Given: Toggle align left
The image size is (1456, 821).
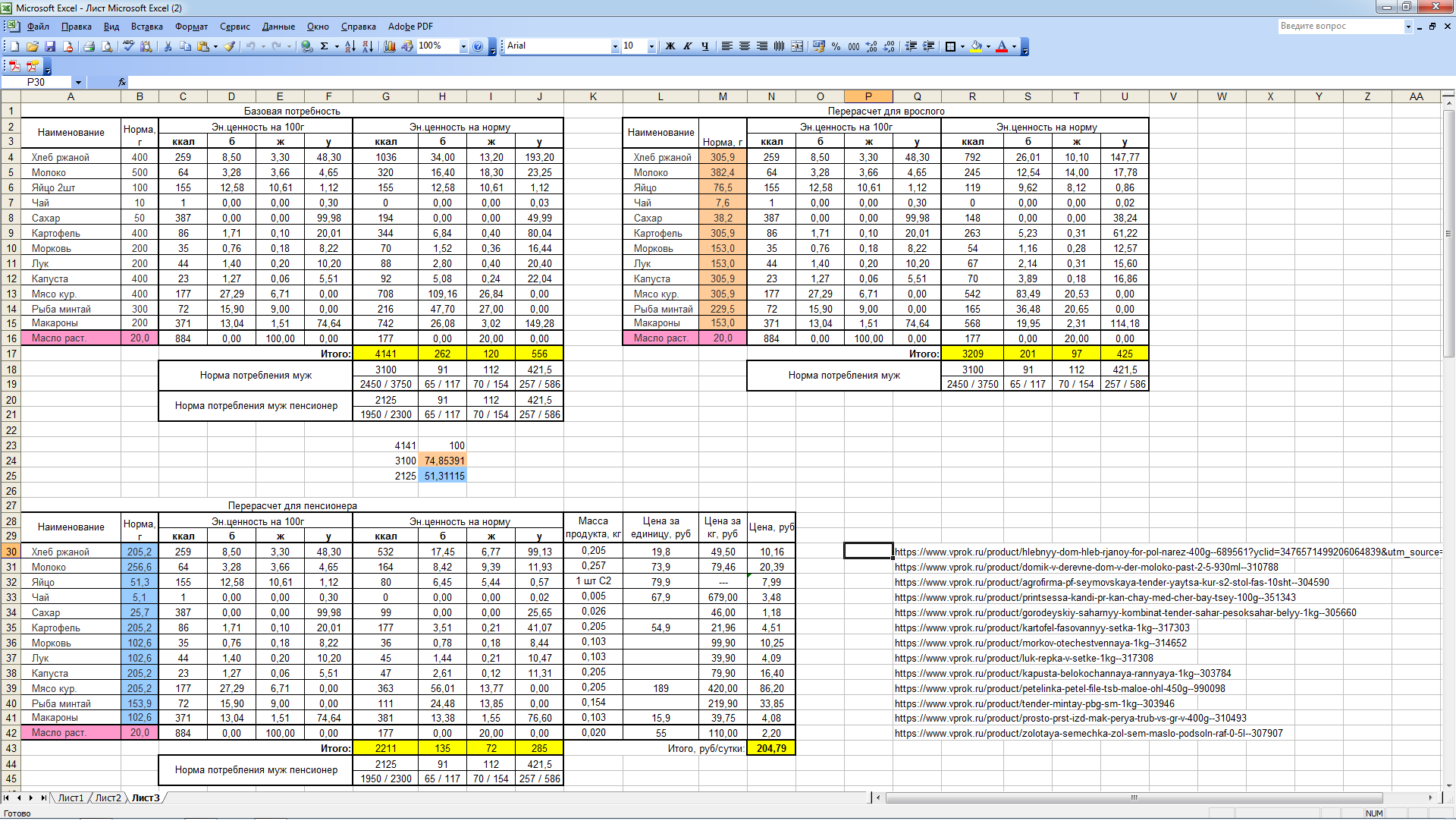Looking at the screenshot, I should tap(726, 46).
